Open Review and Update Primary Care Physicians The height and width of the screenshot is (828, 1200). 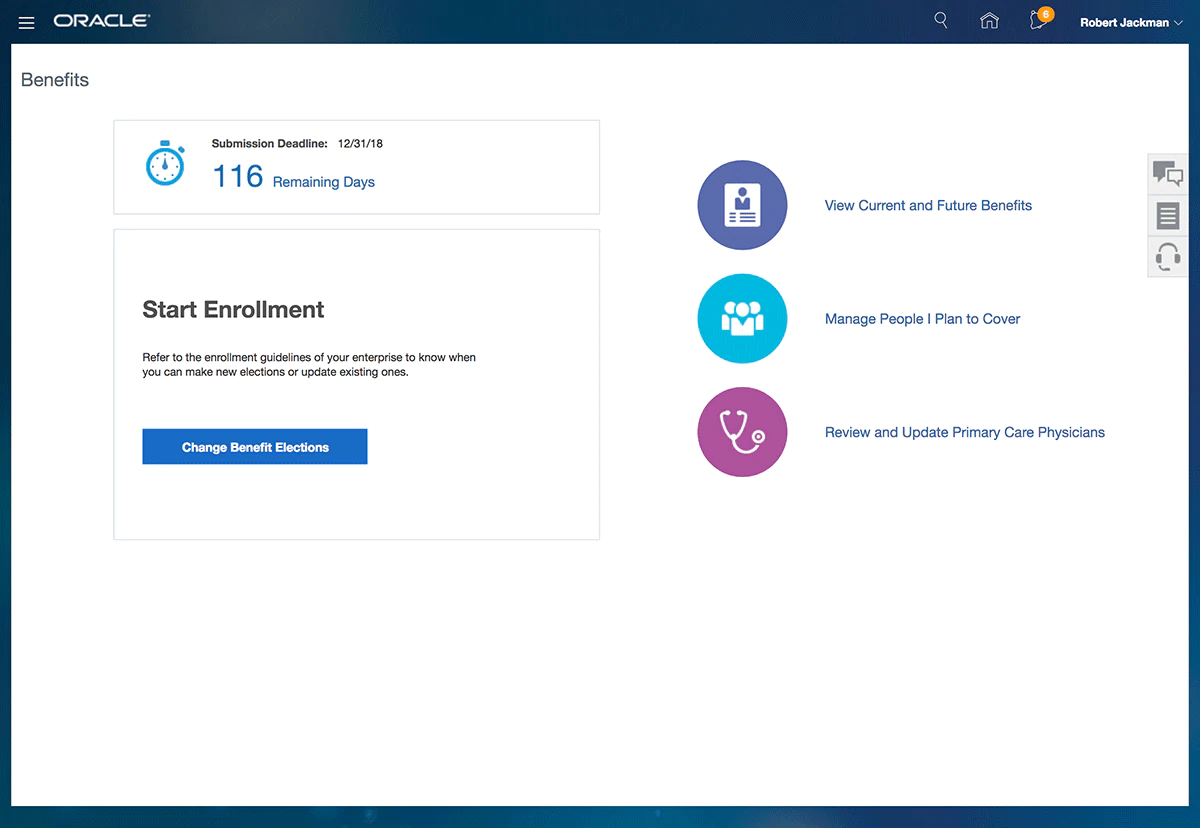pyautogui.click(x=964, y=433)
